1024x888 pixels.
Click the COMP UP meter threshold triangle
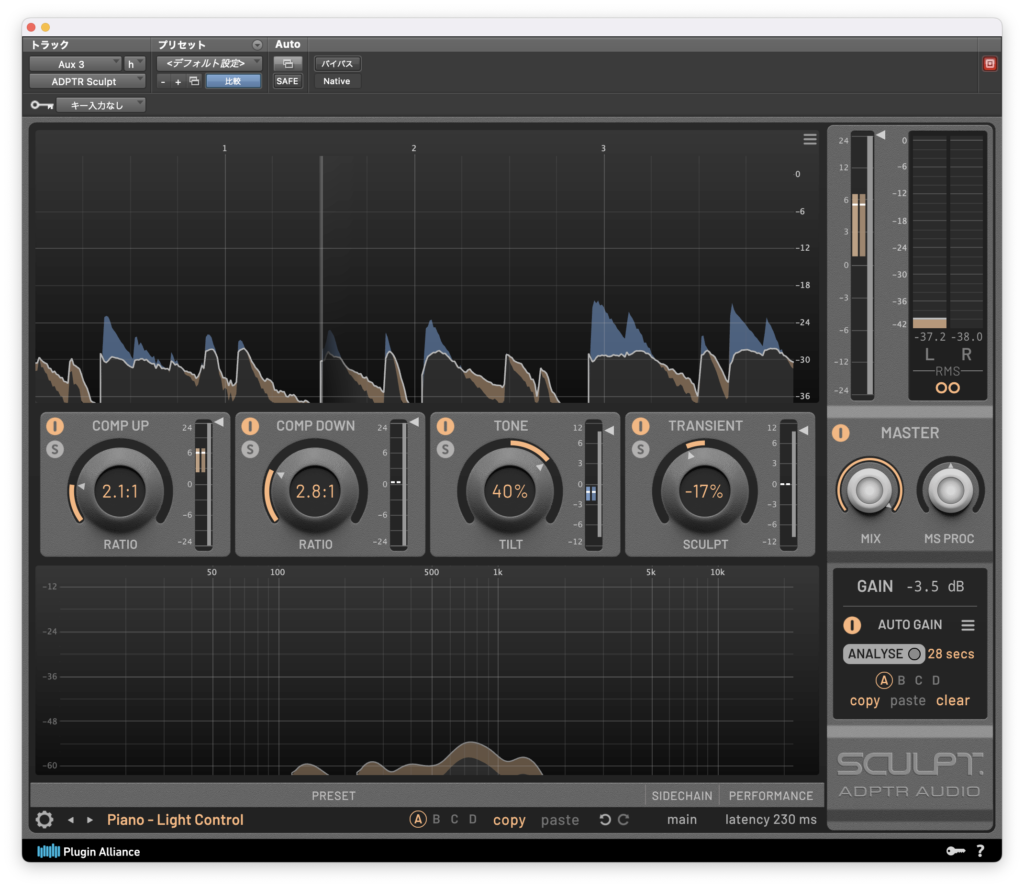(219, 422)
